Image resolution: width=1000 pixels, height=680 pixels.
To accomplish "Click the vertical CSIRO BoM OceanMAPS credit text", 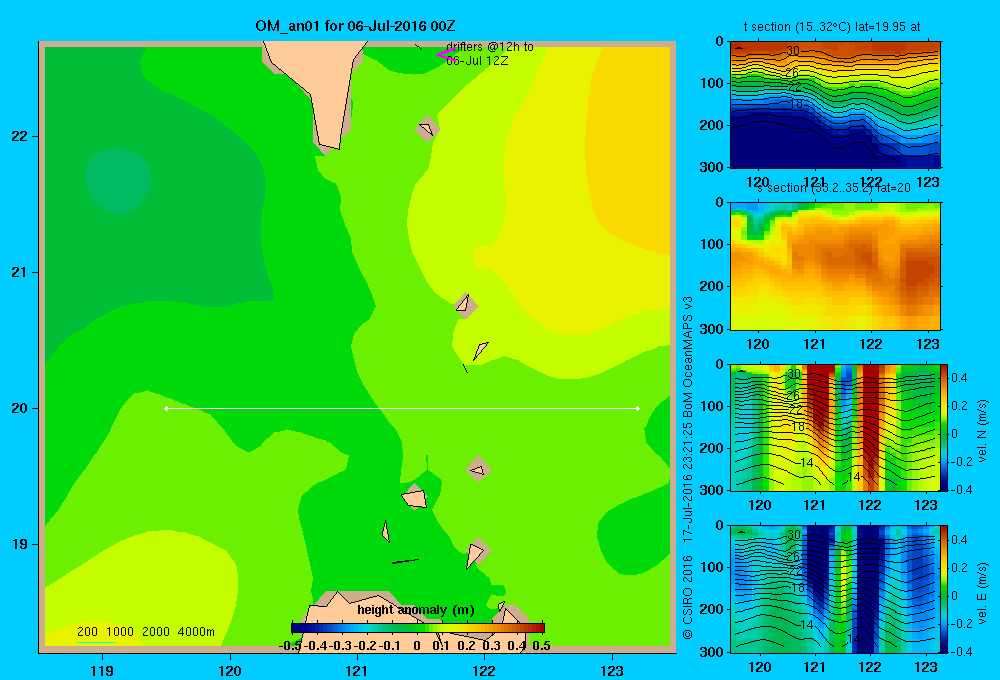I will point(688,468).
